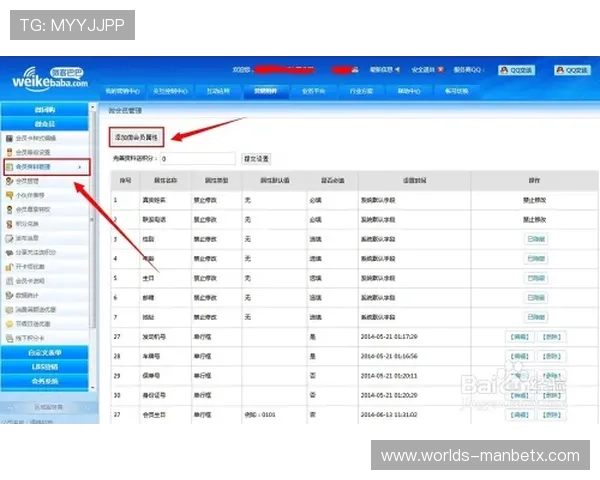Click the delete link in row 28

pyautogui.click(x=551, y=356)
